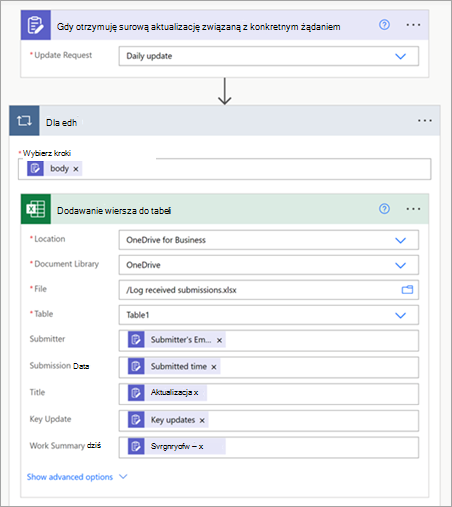
Task: Open help for Dodawanie wiersza do tabeli
Action: point(384,209)
